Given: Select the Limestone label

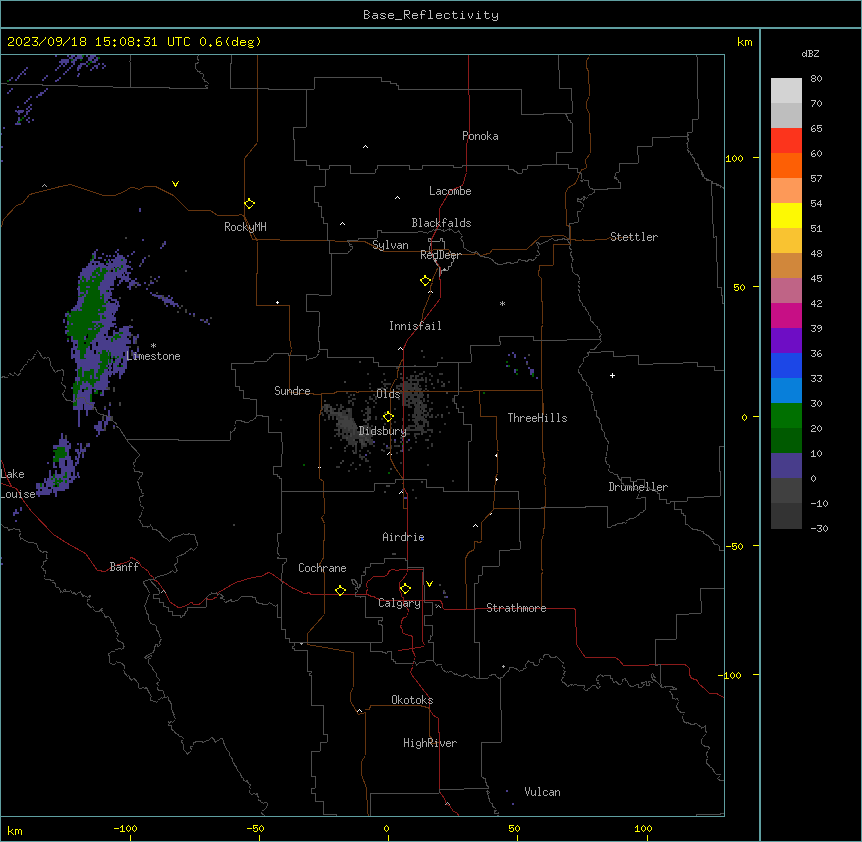Looking at the screenshot, I should [x=153, y=356].
